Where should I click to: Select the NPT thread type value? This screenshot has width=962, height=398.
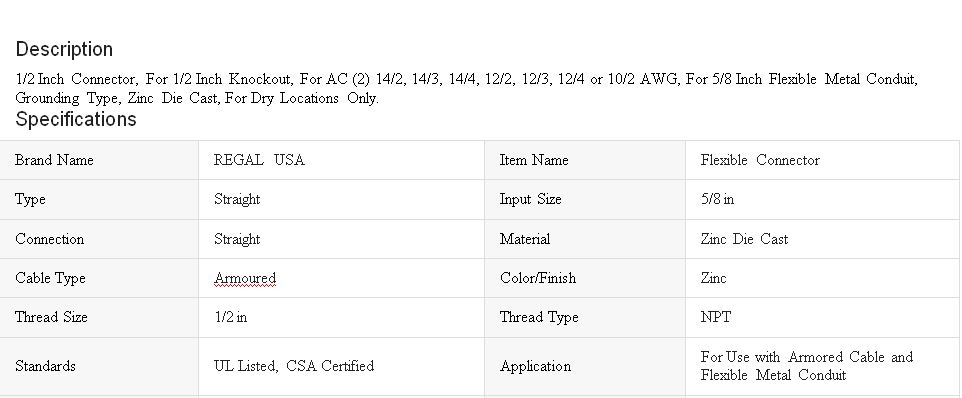coord(715,317)
